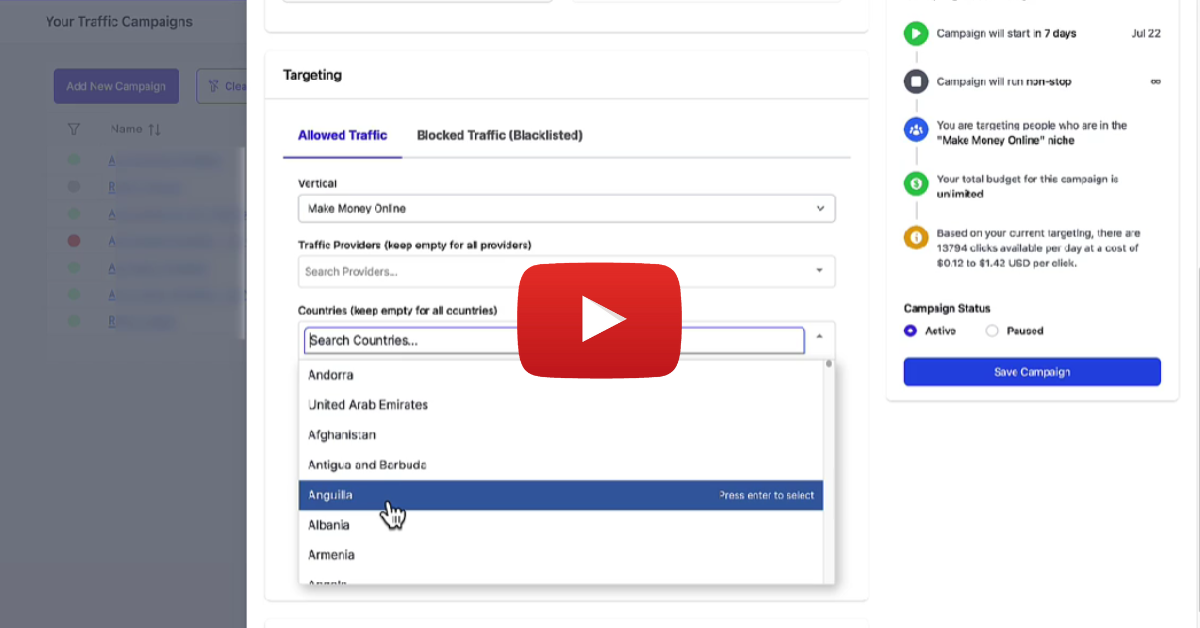Select the Paused campaign status radio
Screen dimensions: 1200x628
(x=992, y=331)
